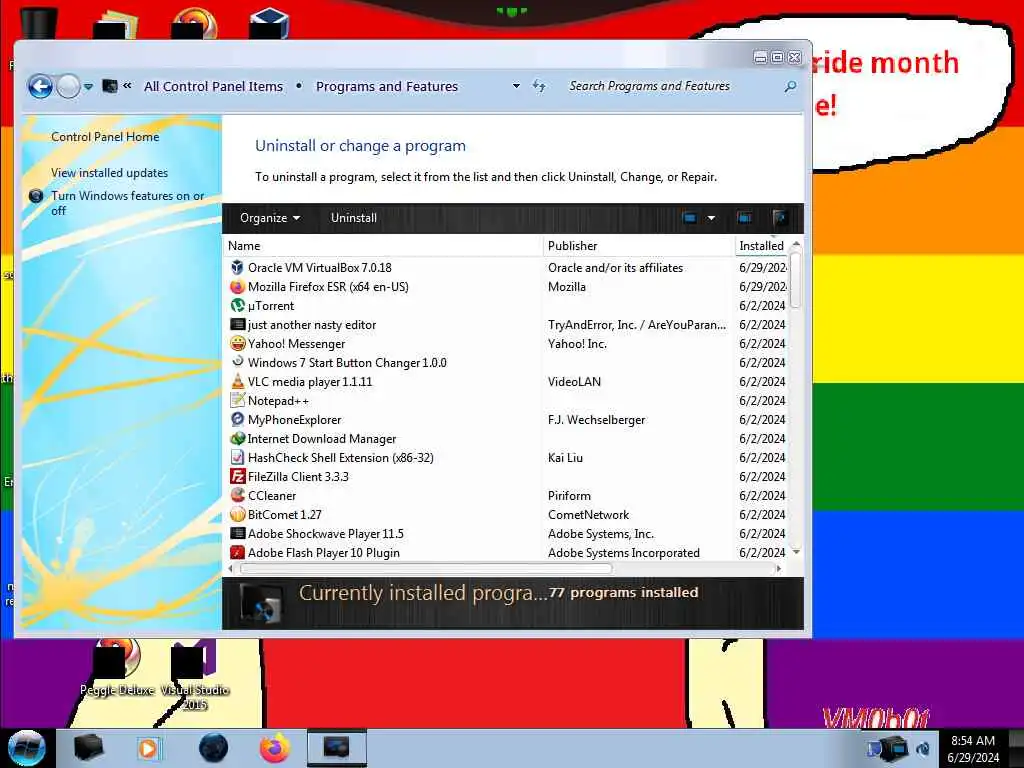The height and width of the screenshot is (768, 1024).
Task: Open the media player taskbar icon
Action: [x=148, y=748]
